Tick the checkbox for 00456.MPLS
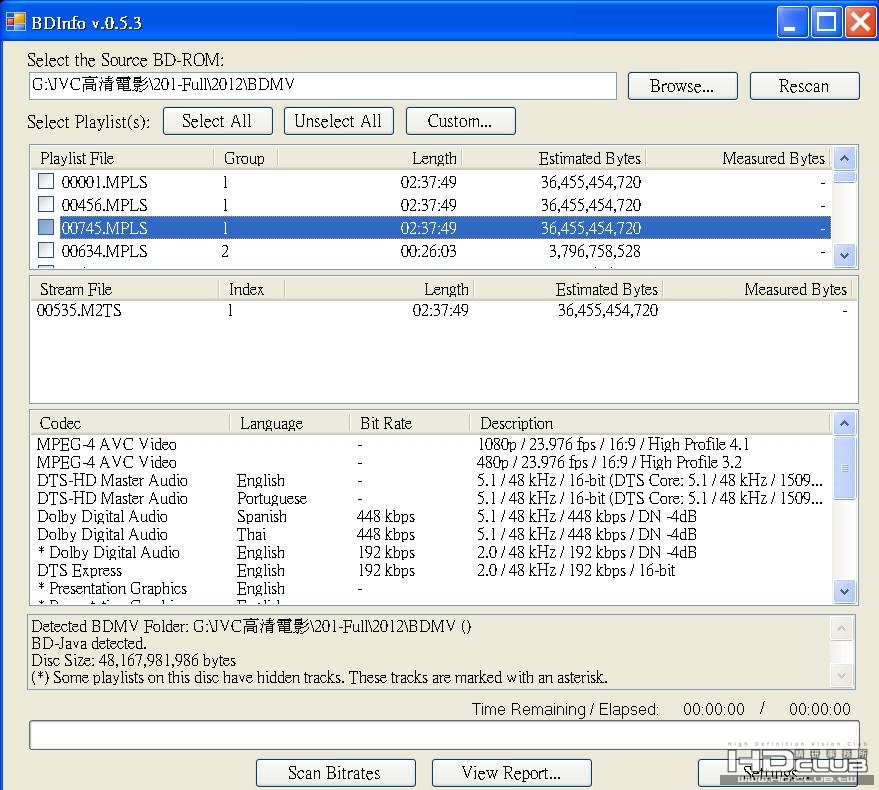Image resolution: width=879 pixels, height=790 pixels. 45,204
